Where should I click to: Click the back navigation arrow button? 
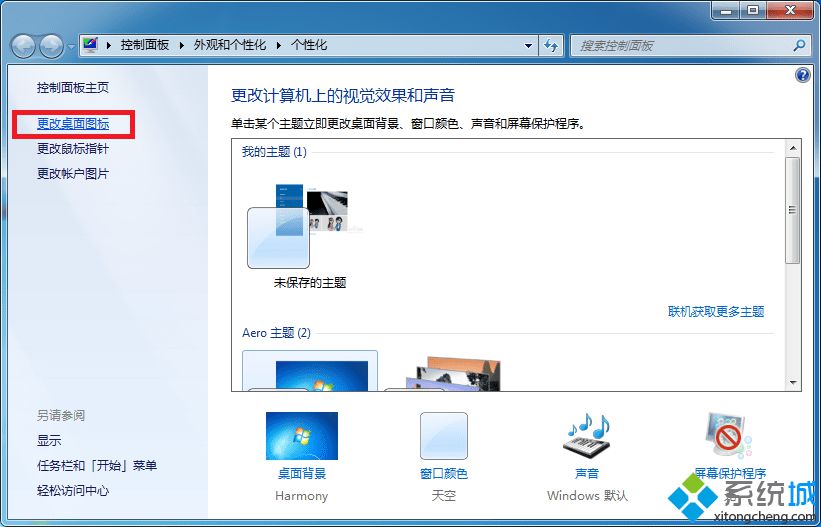pos(24,46)
